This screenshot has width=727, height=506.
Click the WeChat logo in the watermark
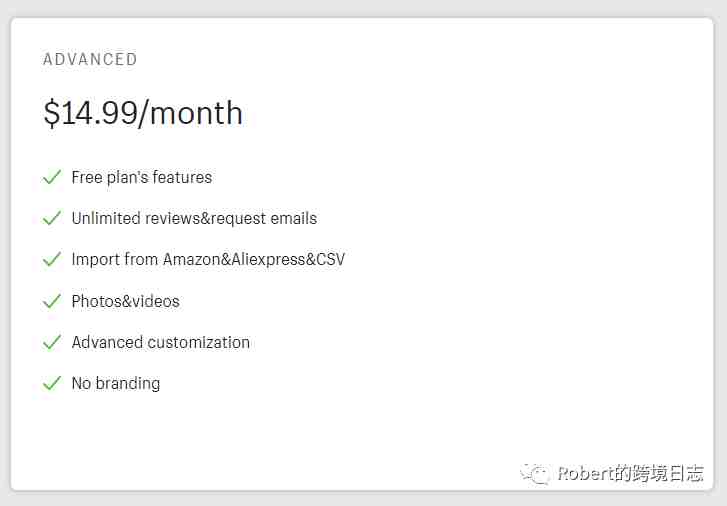(x=536, y=473)
